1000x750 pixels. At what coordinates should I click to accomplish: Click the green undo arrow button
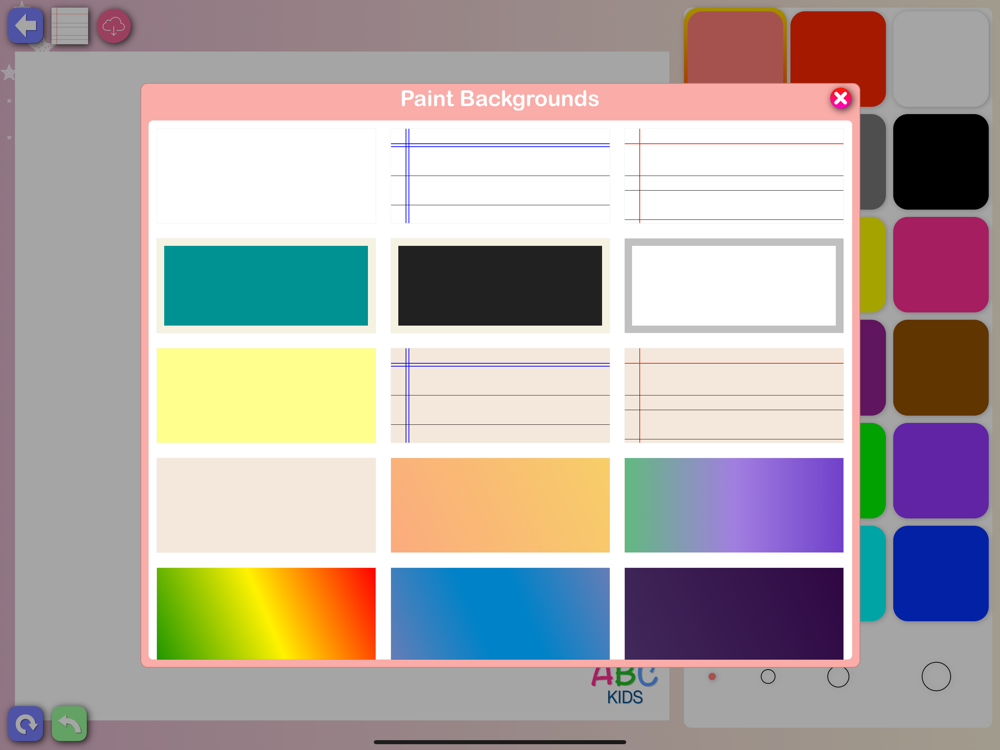tap(70, 724)
